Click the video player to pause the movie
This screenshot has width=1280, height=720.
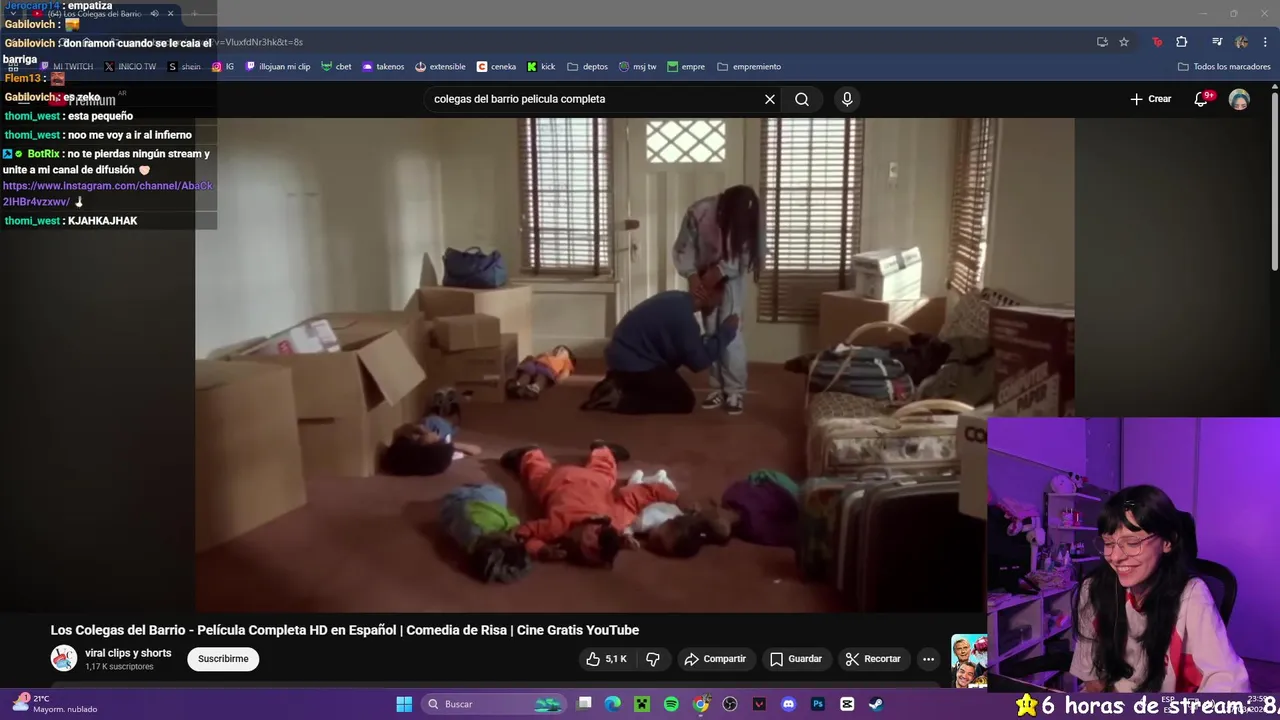coord(635,365)
